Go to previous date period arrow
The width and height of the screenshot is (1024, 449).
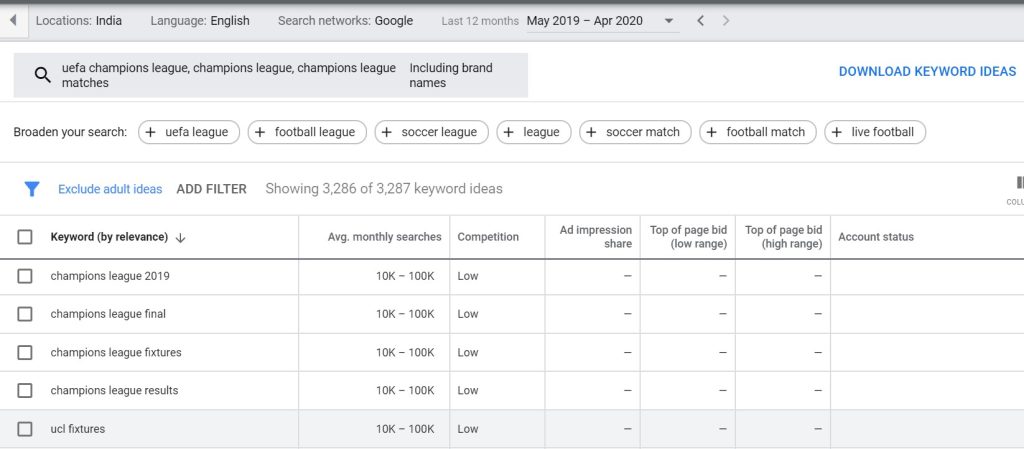700,21
